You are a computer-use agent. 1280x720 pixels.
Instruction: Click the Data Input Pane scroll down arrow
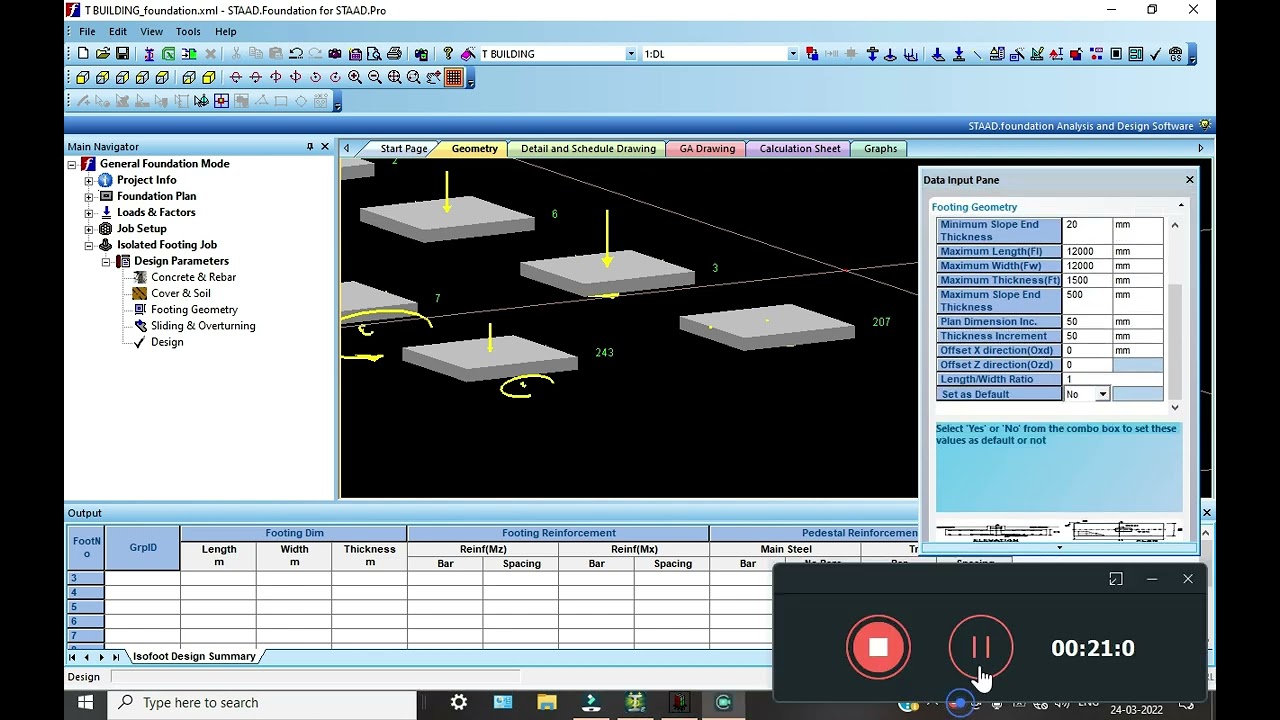[1175, 407]
